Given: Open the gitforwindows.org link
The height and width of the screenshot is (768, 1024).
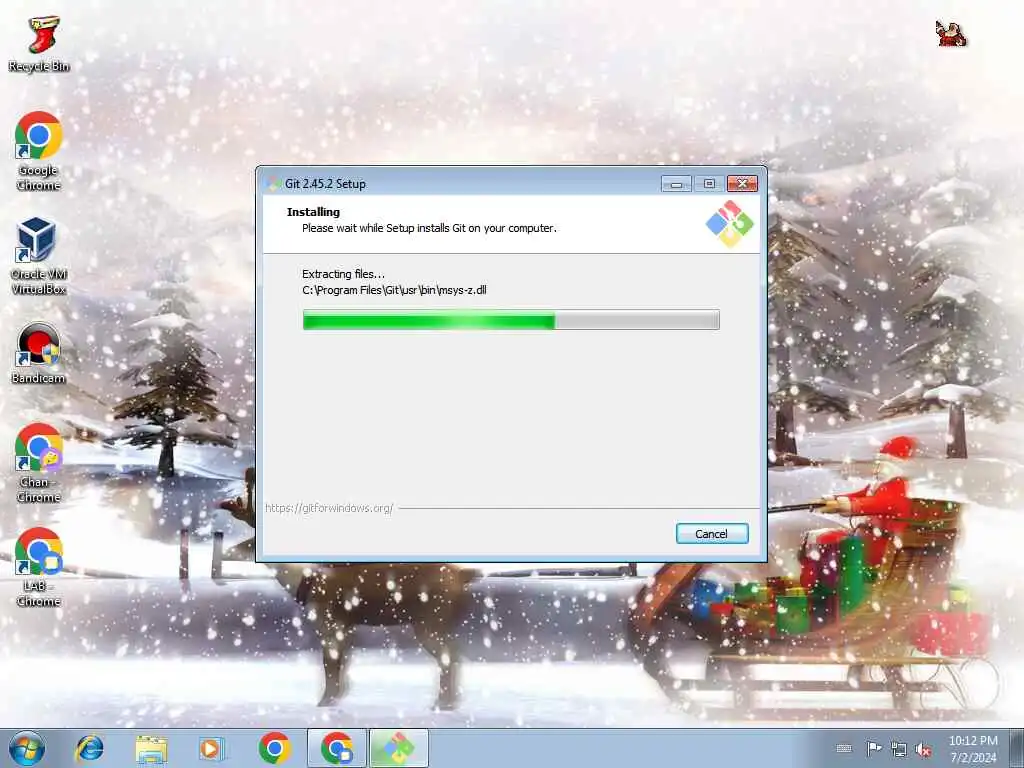Looking at the screenshot, I should pos(329,508).
